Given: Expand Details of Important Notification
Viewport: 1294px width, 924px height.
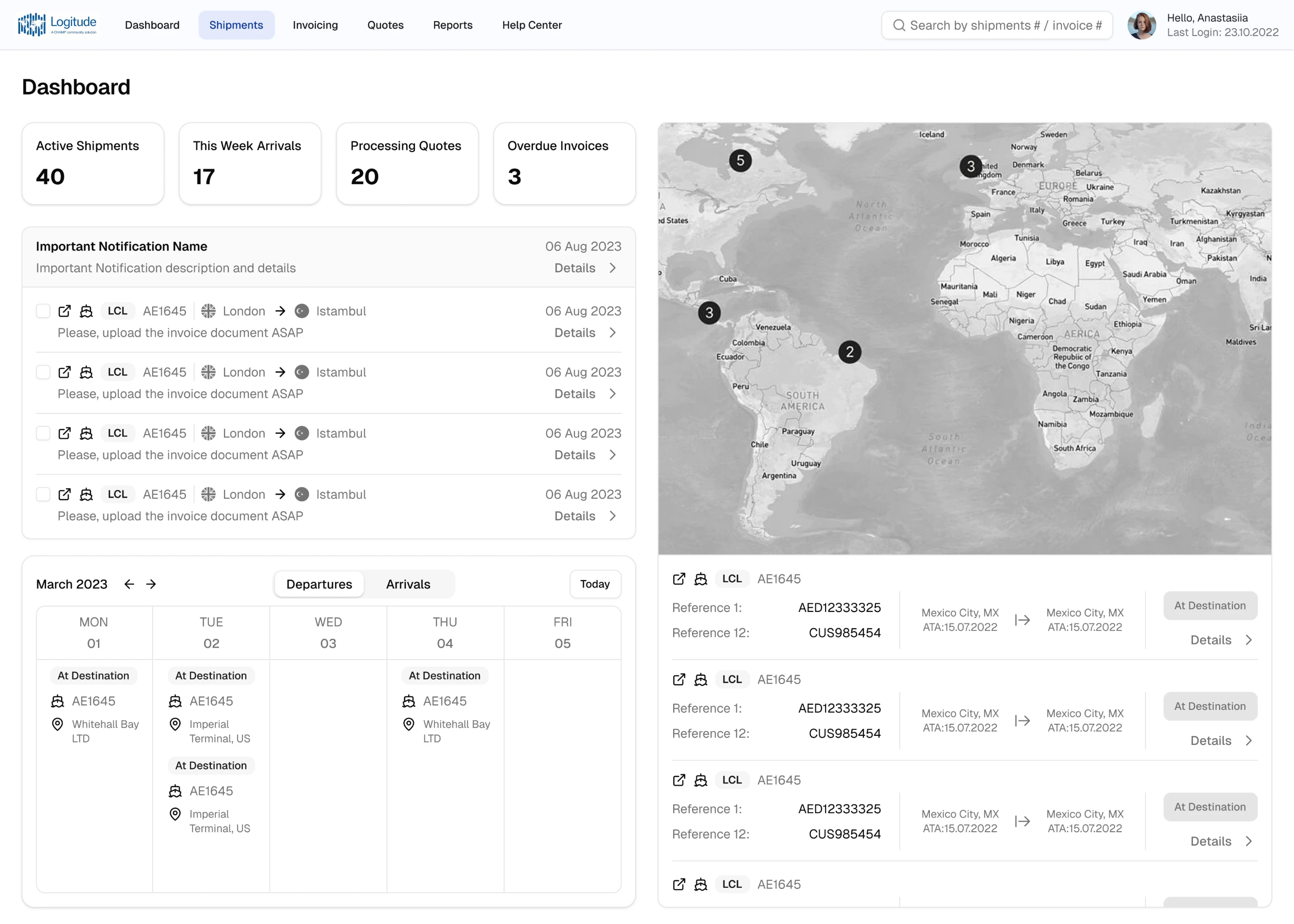Looking at the screenshot, I should pos(586,268).
